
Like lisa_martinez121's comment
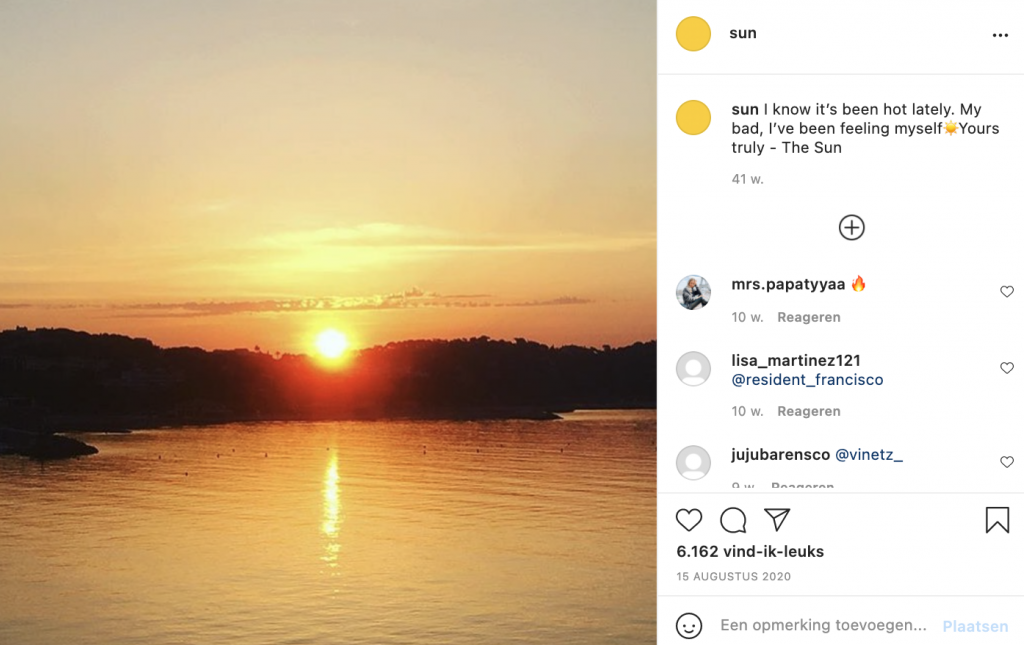pyautogui.click(x=1006, y=368)
